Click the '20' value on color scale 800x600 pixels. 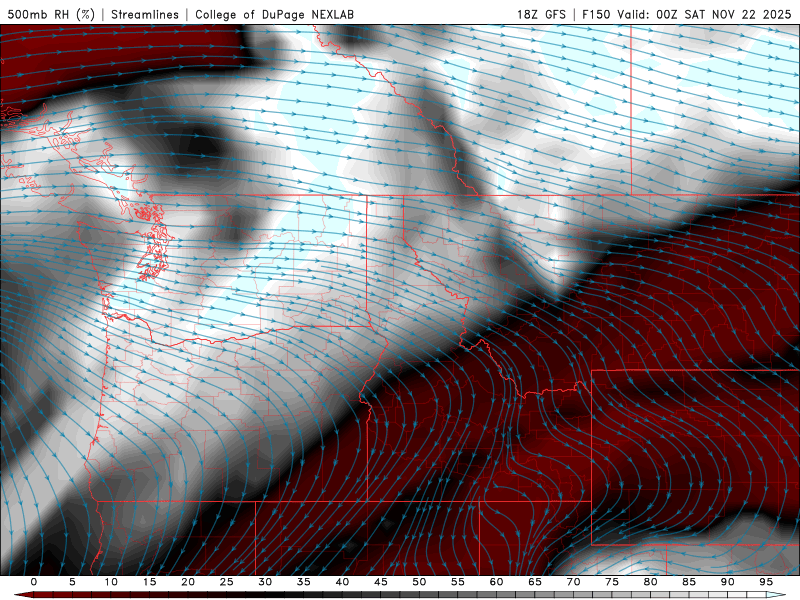(x=188, y=582)
